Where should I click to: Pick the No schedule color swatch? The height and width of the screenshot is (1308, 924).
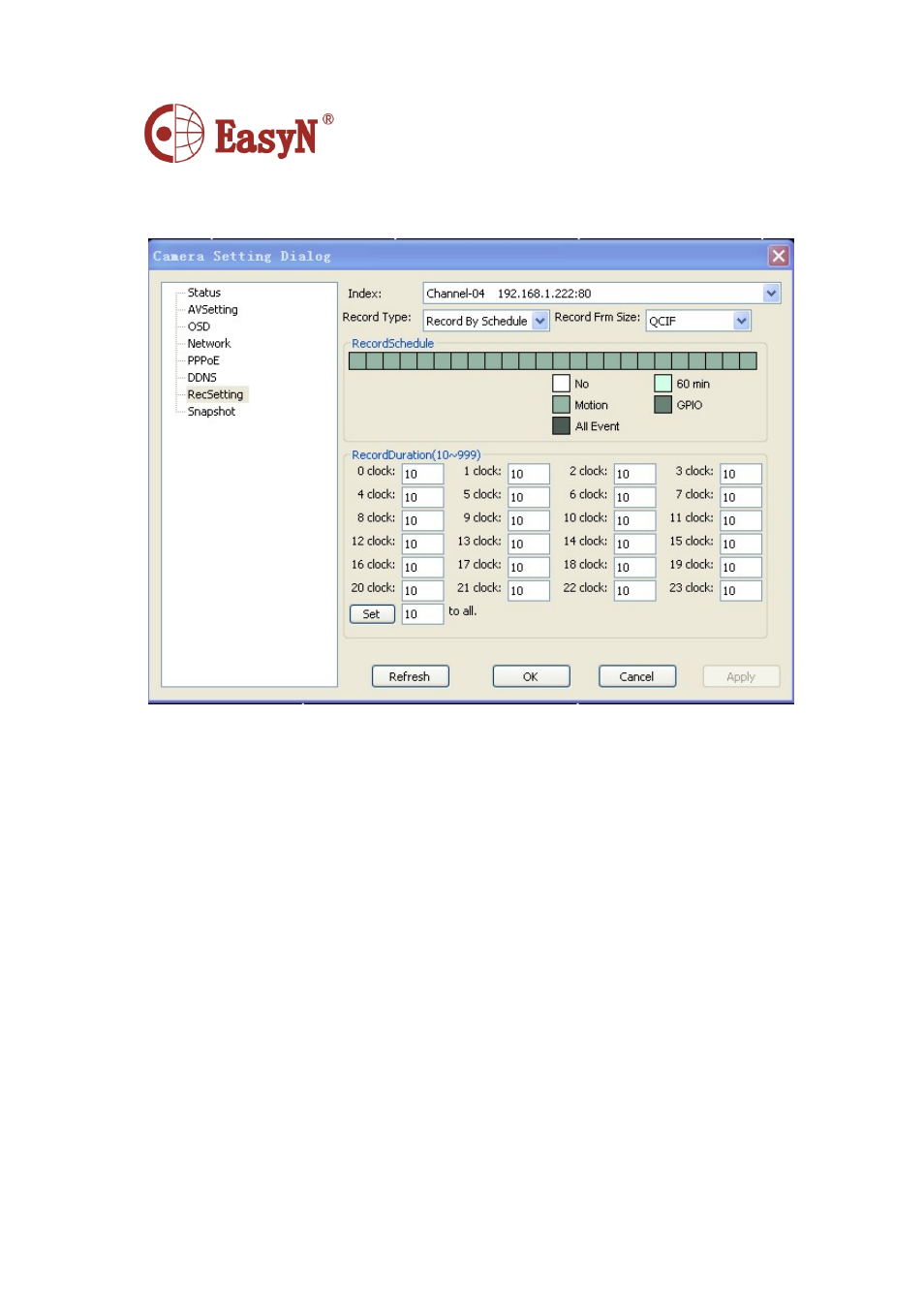(x=561, y=384)
